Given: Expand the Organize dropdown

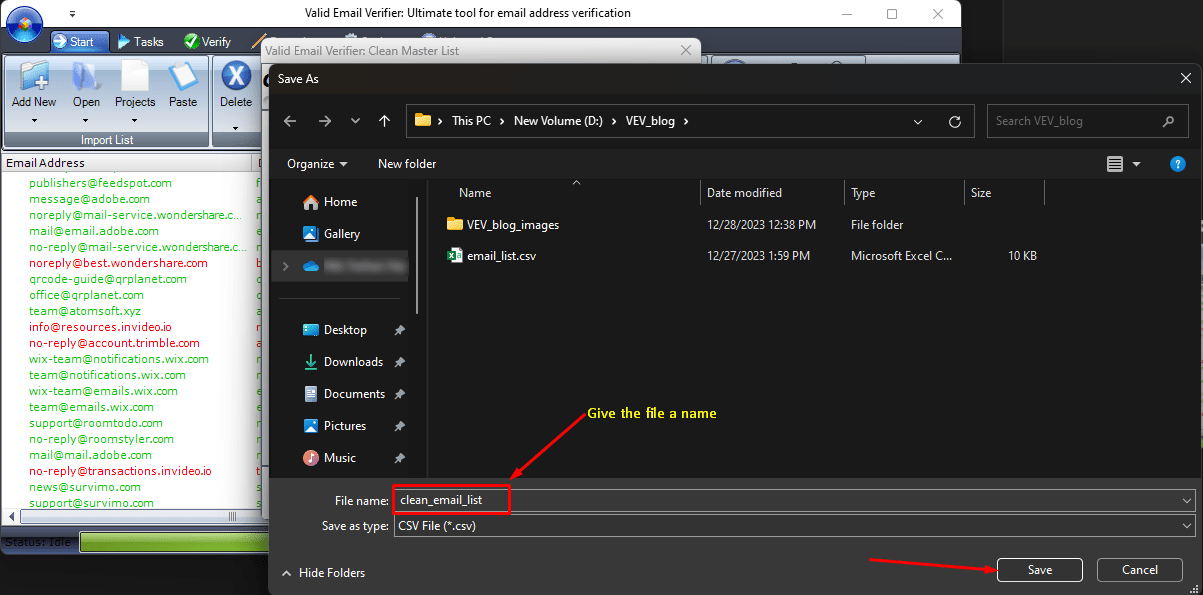Looking at the screenshot, I should [317, 164].
